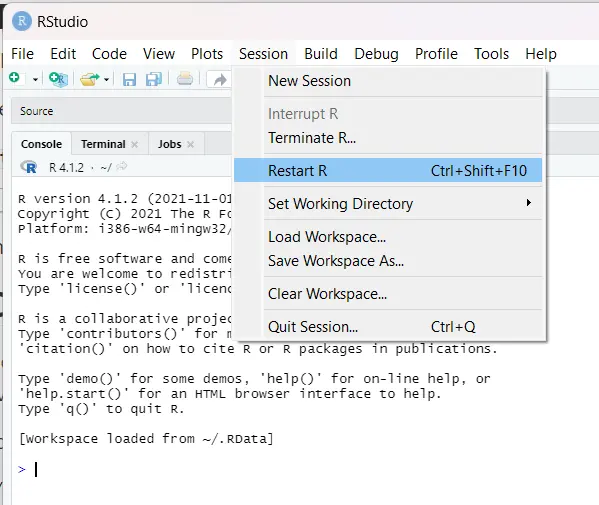Click the create new project icon
The image size is (599, 505).
coord(58,79)
